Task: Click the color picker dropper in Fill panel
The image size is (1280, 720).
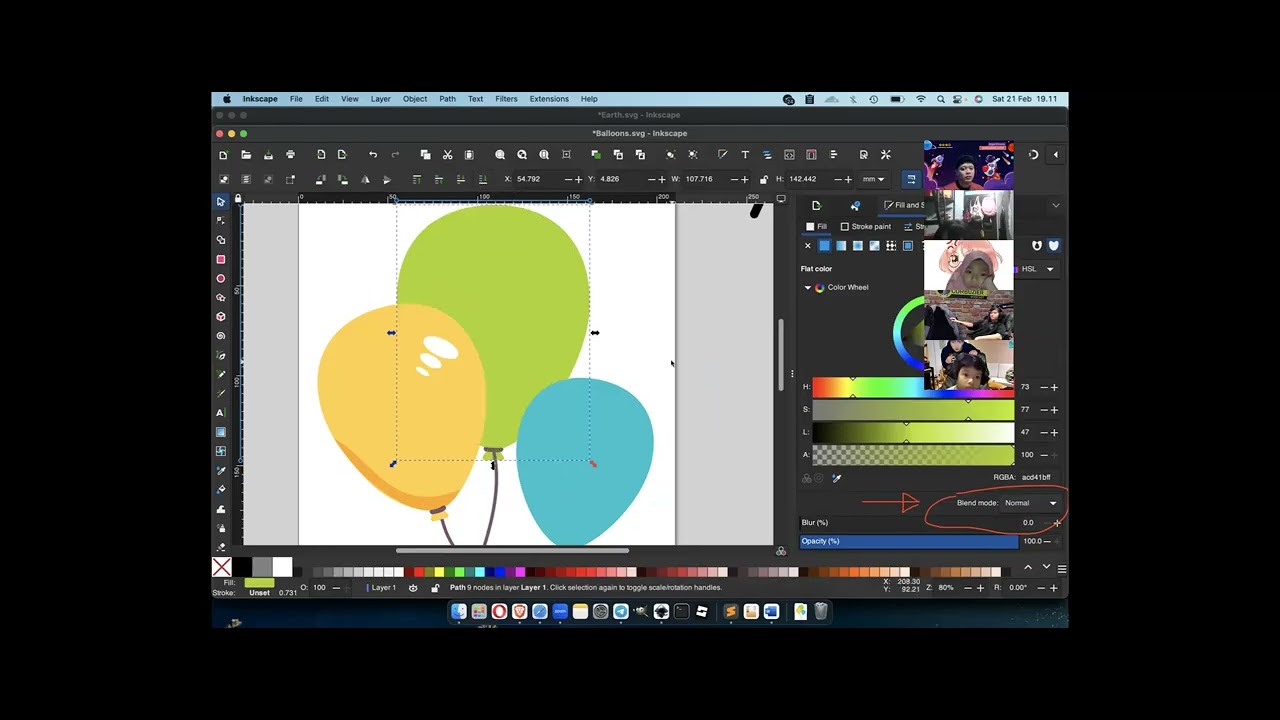Action: pos(837,478)
